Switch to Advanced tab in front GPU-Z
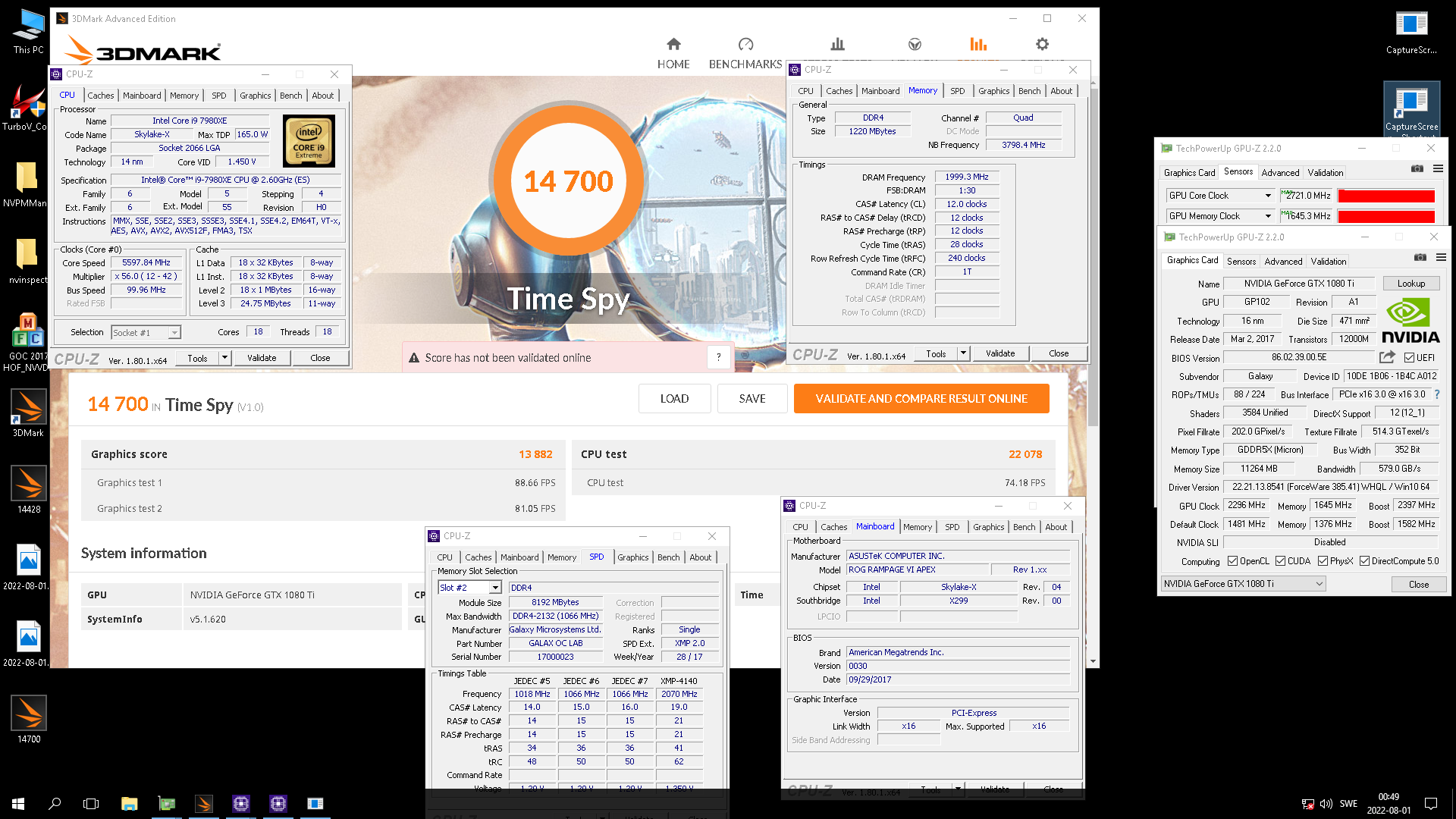This screenshot has width=1456, height=819. point(1283,262)
